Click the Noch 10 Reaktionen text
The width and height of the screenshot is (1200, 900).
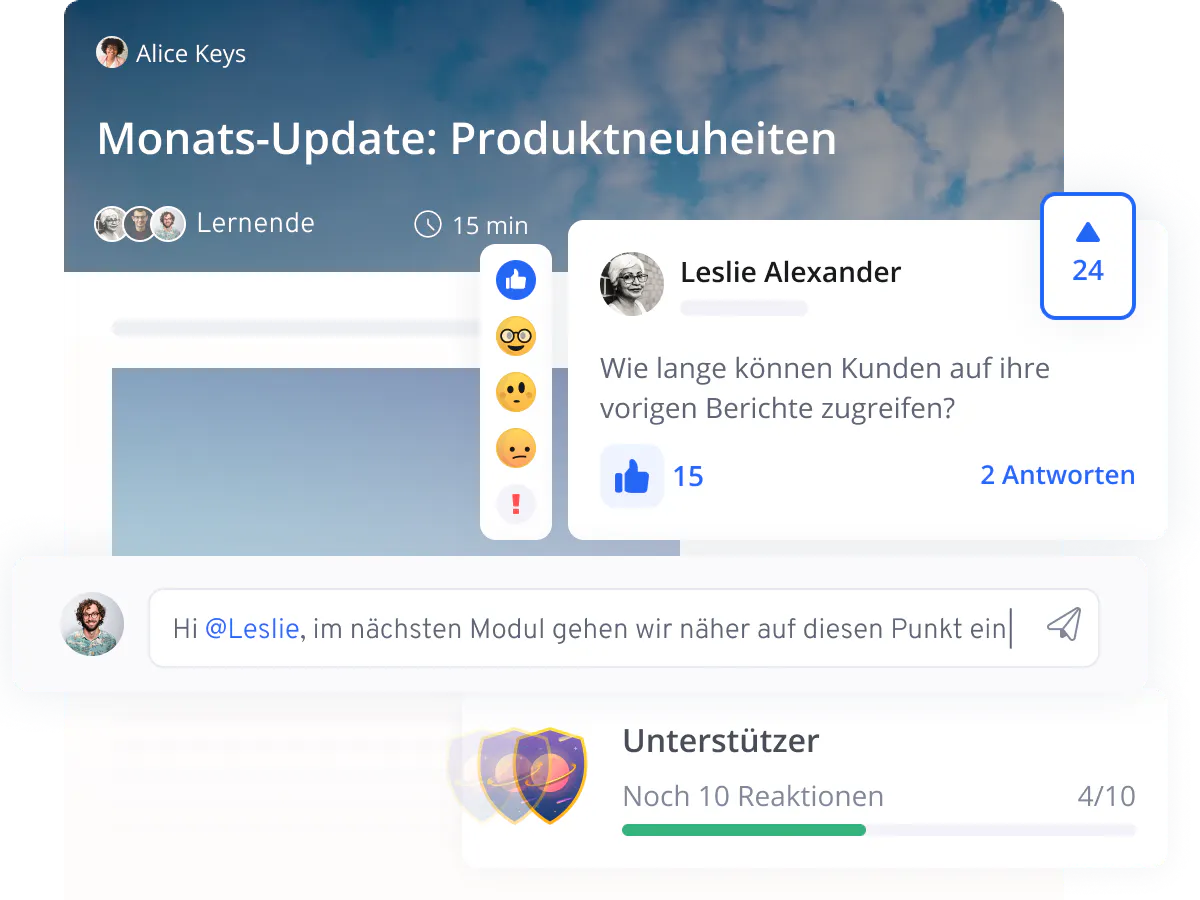pos(753,797)
